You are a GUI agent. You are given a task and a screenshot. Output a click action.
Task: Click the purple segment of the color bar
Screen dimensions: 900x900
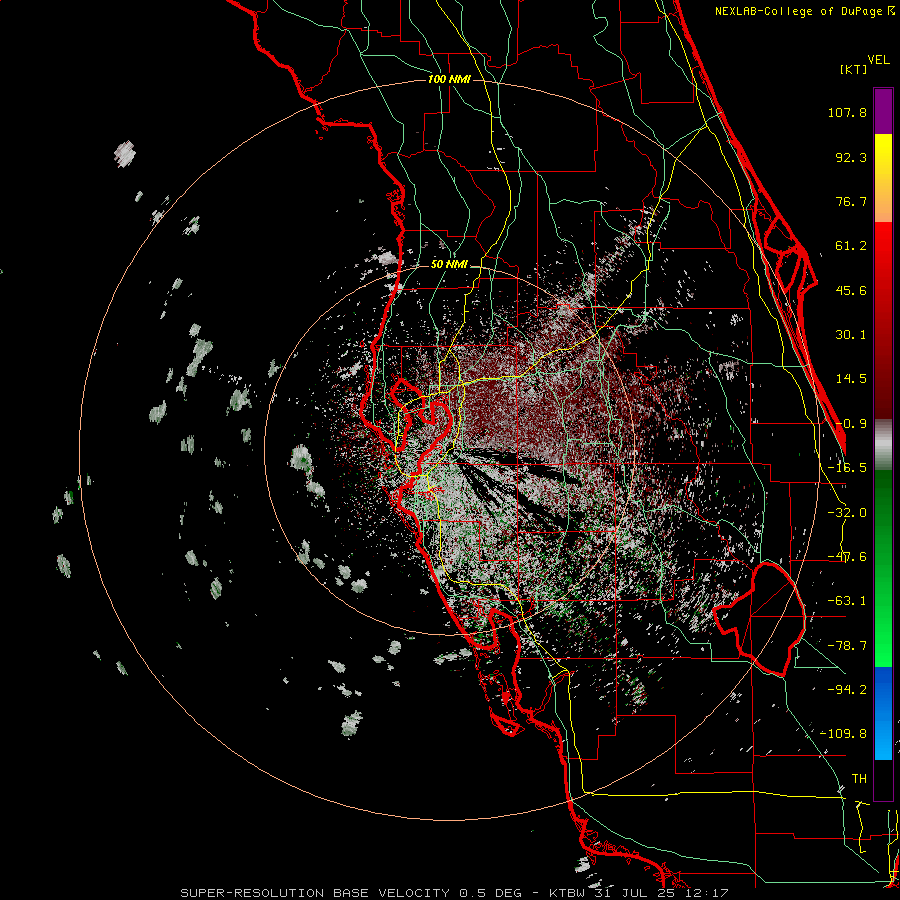[883, 111]
